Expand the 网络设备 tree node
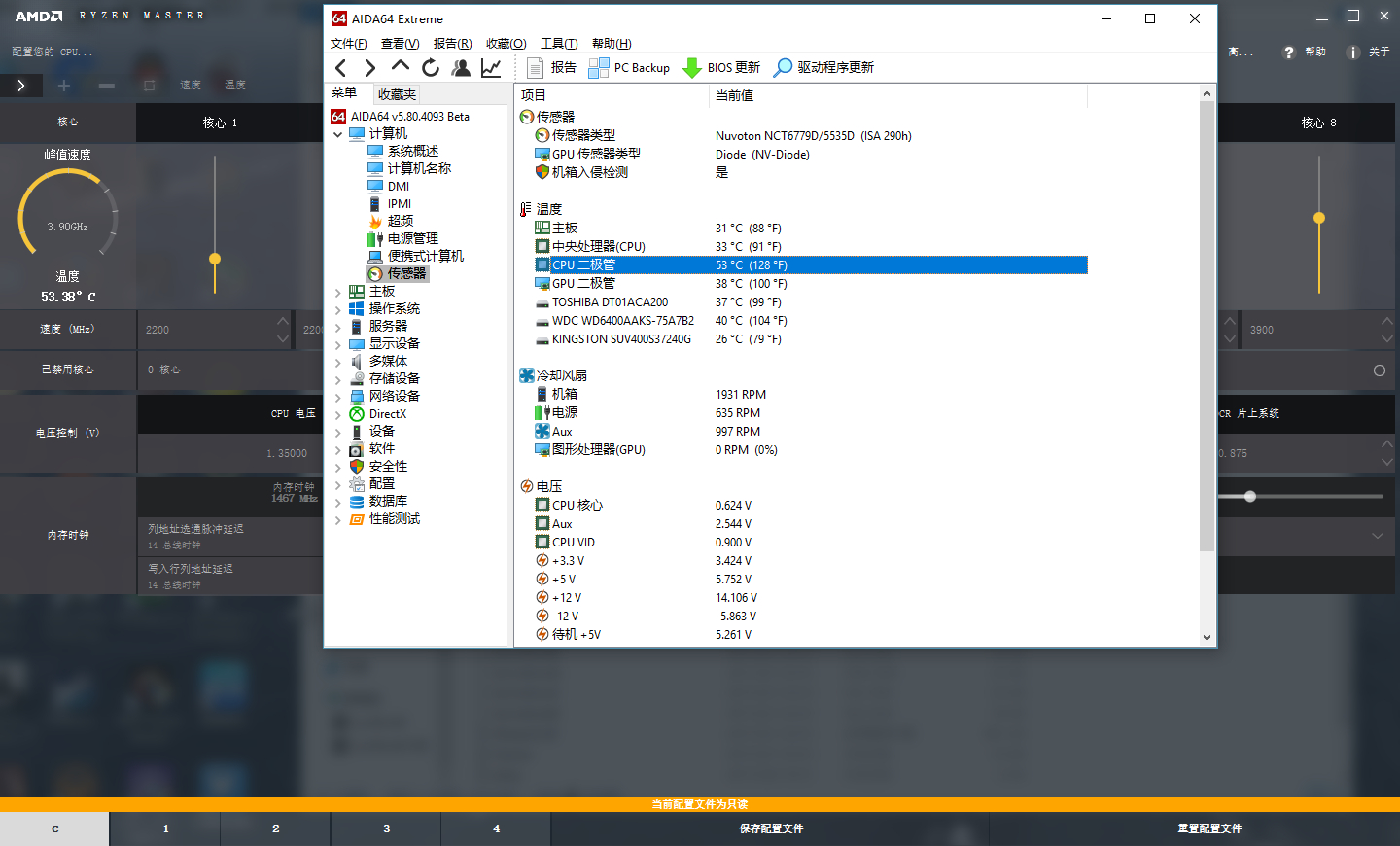This screenshot has width=1400, height=846. pyautogui.click(x=337, y=397)
